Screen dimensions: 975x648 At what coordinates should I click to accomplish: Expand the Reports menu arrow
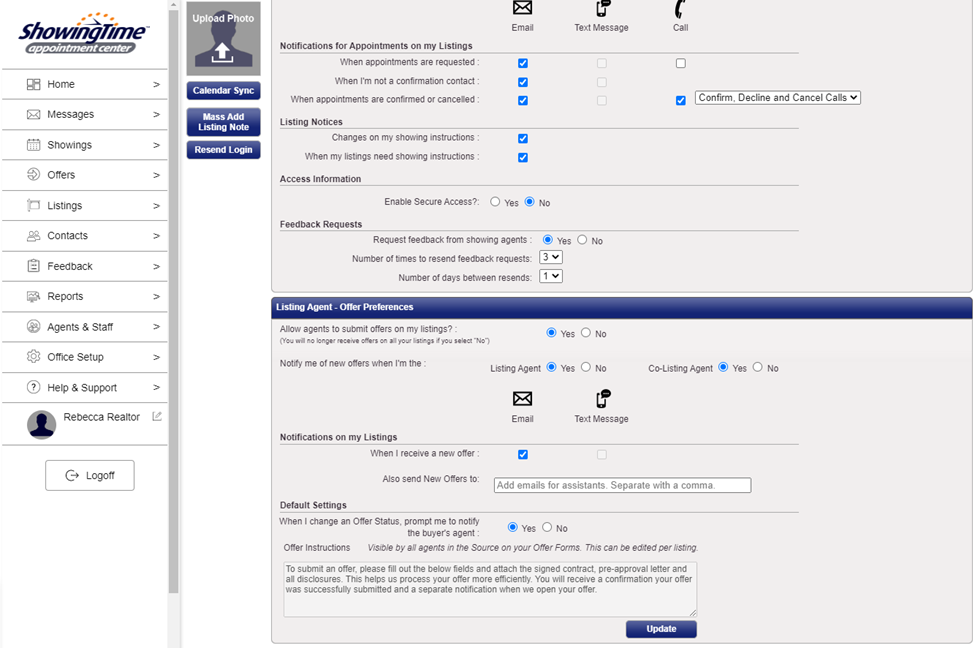point(157,297)
